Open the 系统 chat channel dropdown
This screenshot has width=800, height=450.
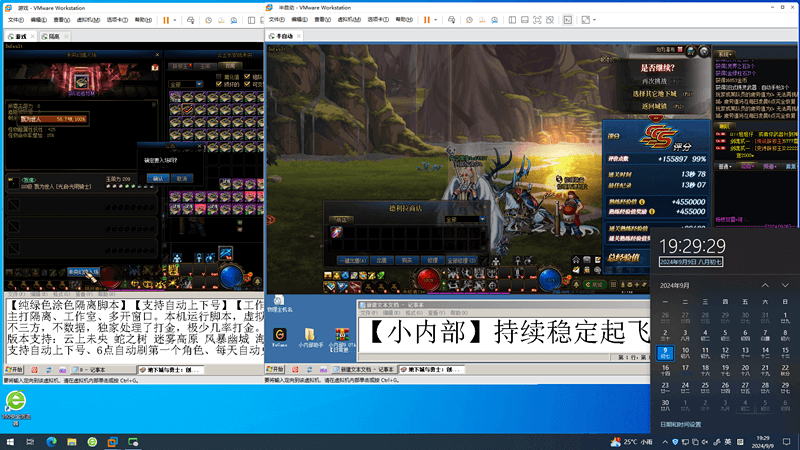(x=726, y=54)
